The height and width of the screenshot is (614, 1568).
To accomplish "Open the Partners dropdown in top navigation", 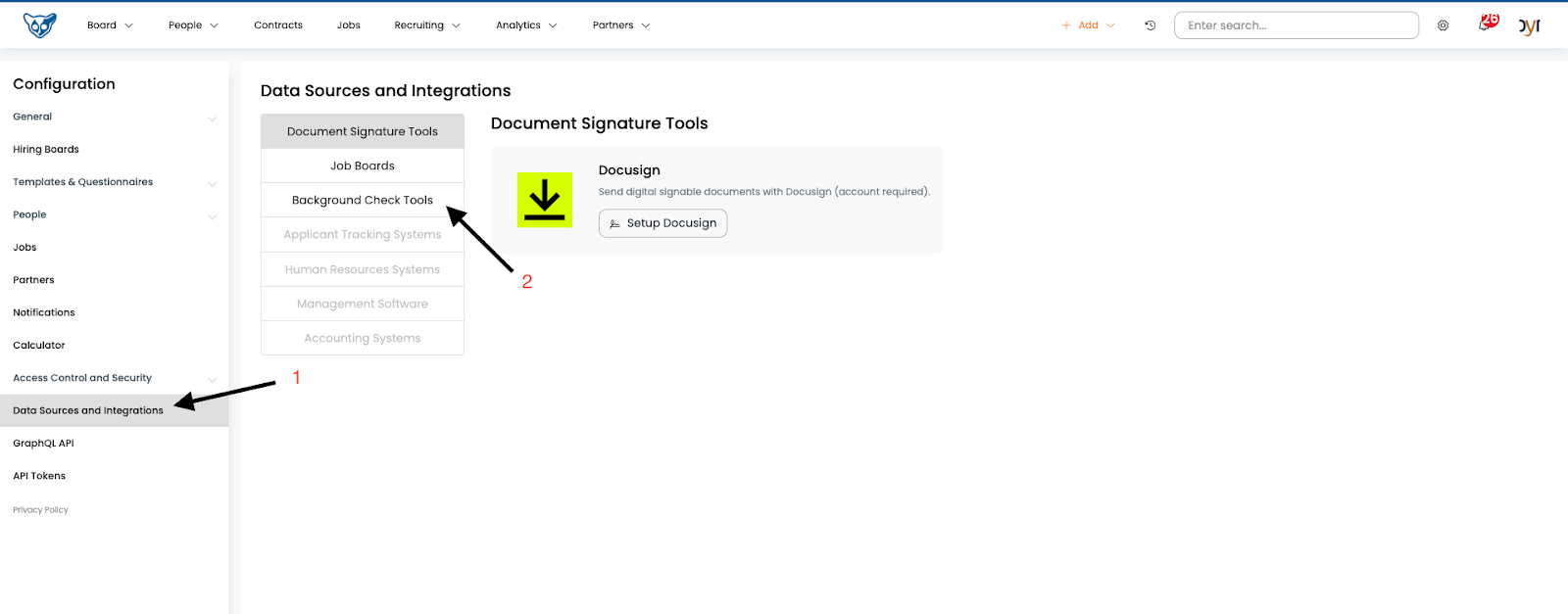I will click(x=621, y=25).
